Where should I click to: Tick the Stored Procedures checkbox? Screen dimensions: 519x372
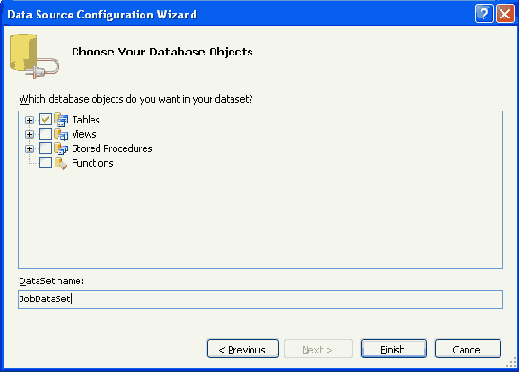45,148
